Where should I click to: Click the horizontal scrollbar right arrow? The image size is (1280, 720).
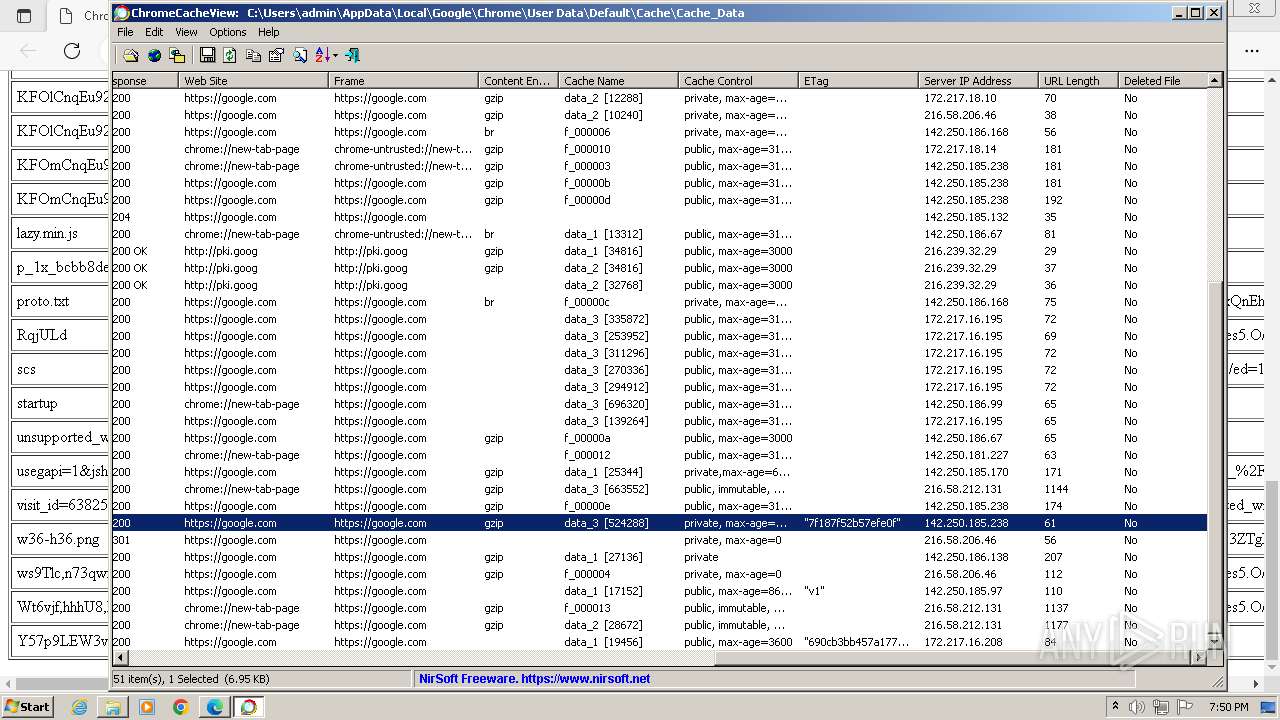(x=1199, y=658)
